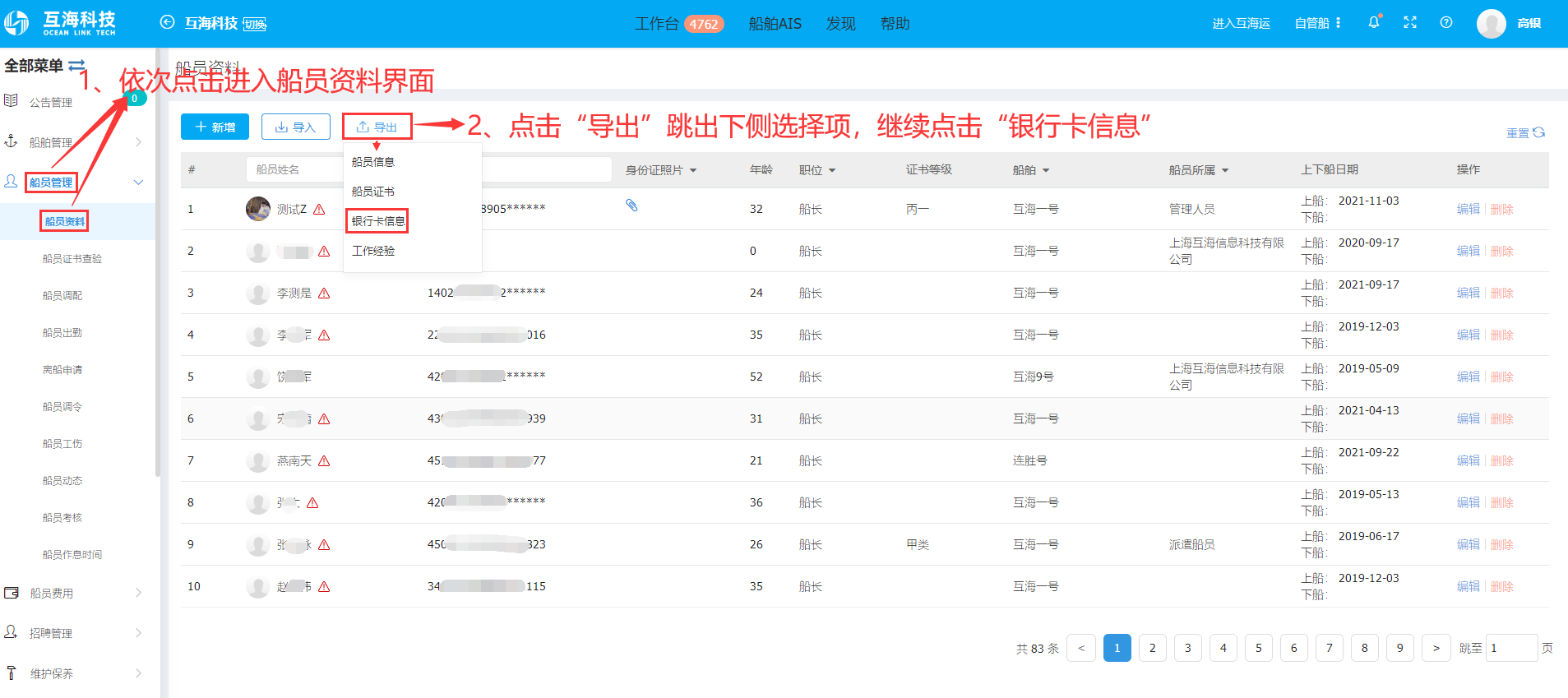Select 船员作息时间 submenu item
1568x698 pixels.
(72, 554)
